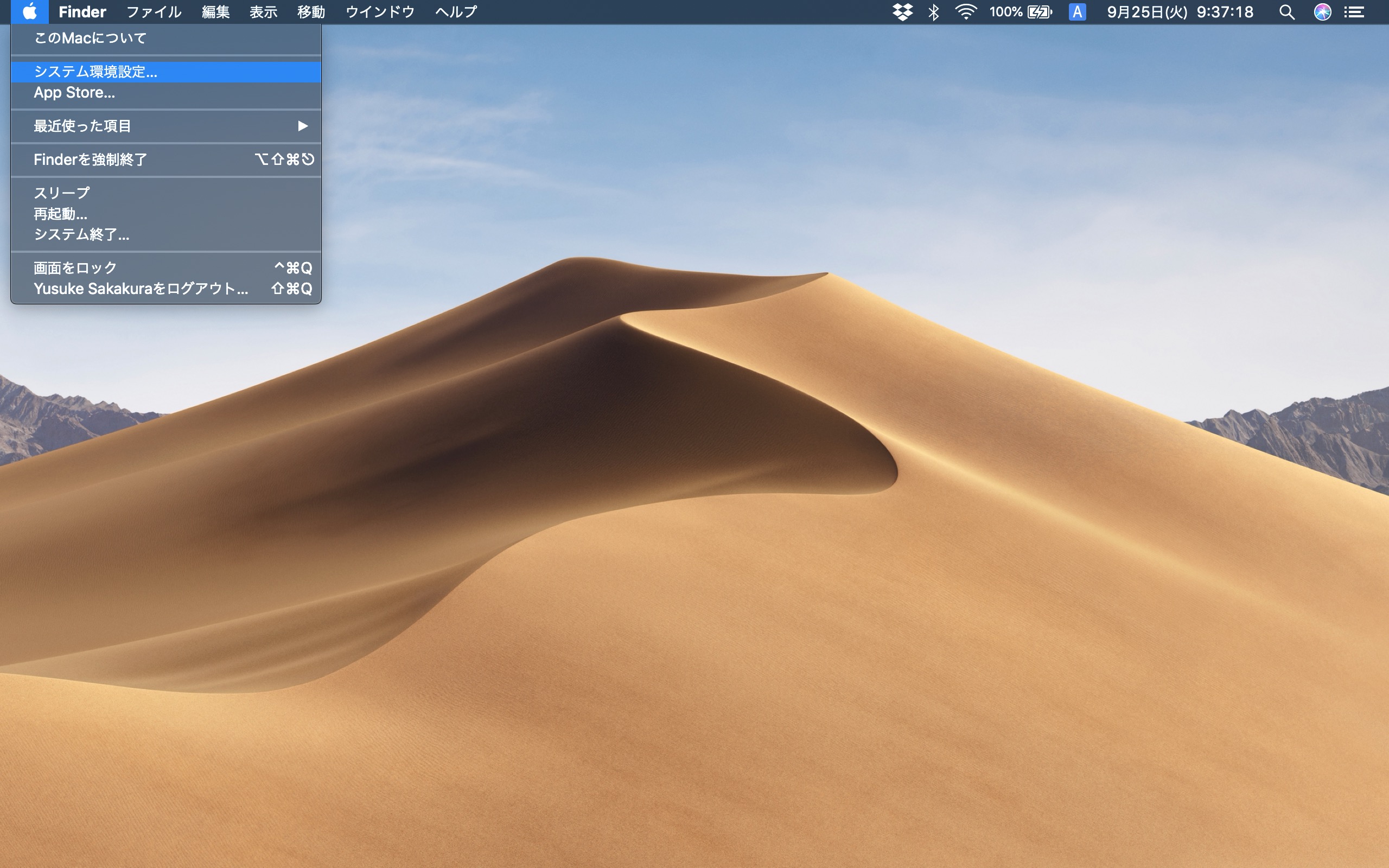Open App Store... from Apple menu

point(166,92)
